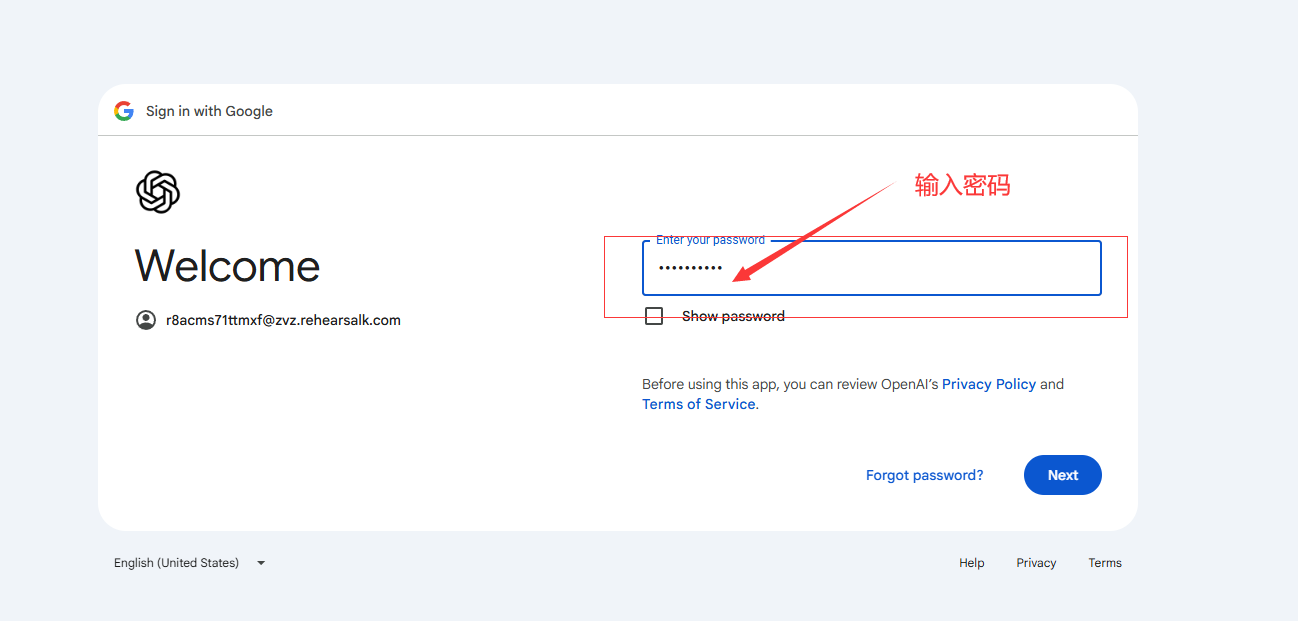Focus the Enter your password field
Viewport: 1298px width, 621px height.
tap(872, 268)
